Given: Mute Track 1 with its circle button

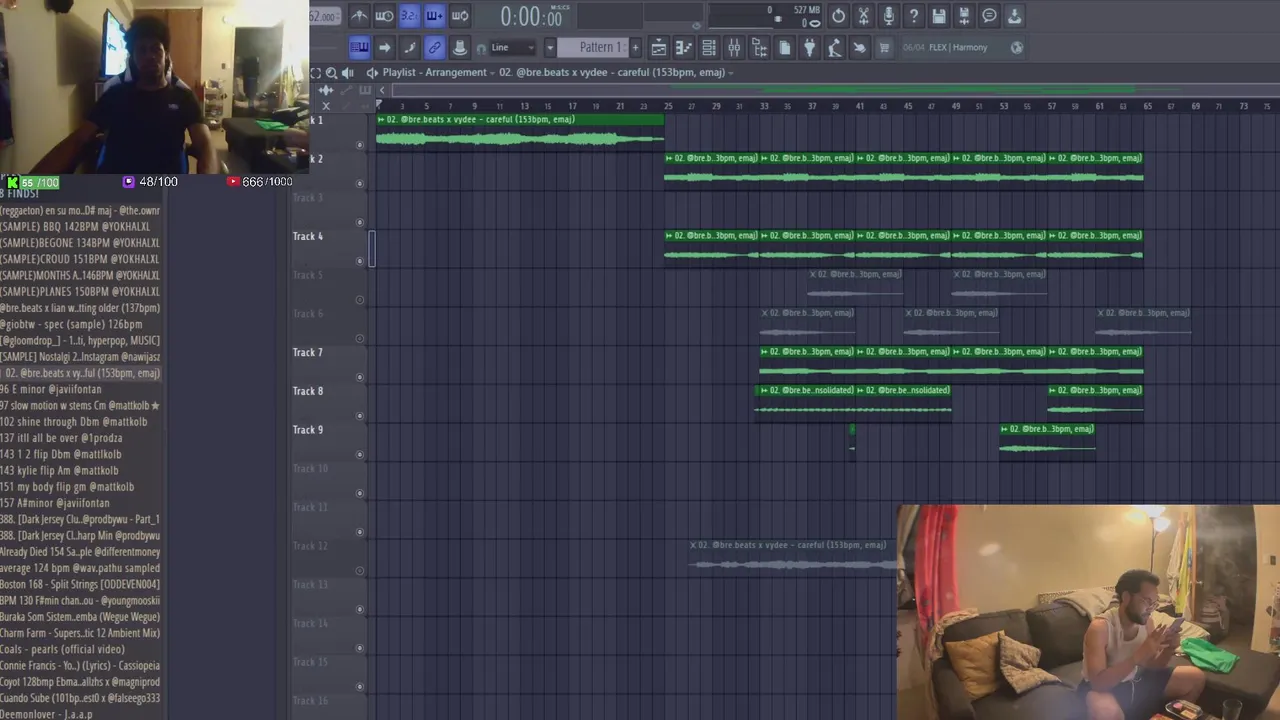Looking at the screenshot, I should coord(360,145).
